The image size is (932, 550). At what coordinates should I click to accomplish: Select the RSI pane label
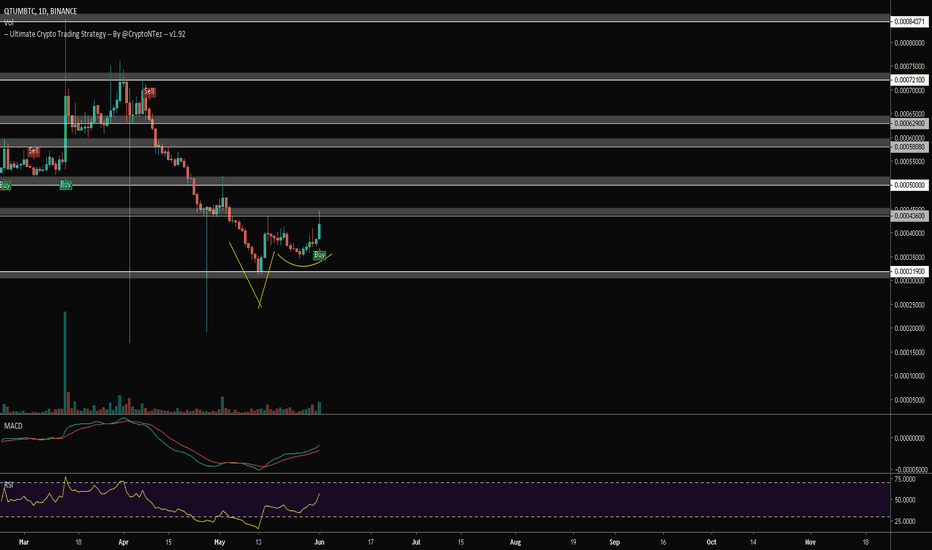[9, 485]
